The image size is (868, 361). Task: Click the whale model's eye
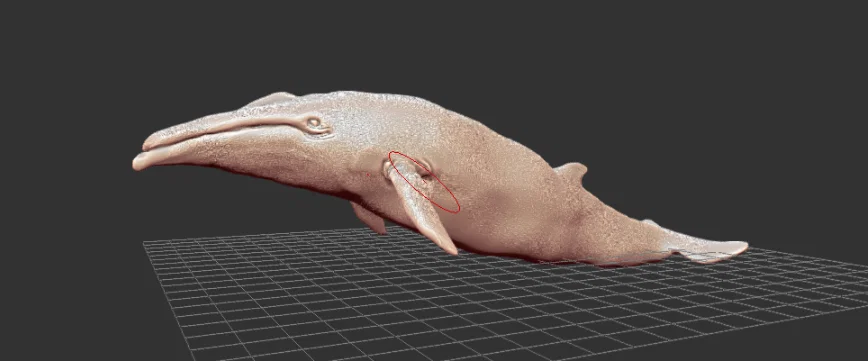314,123
